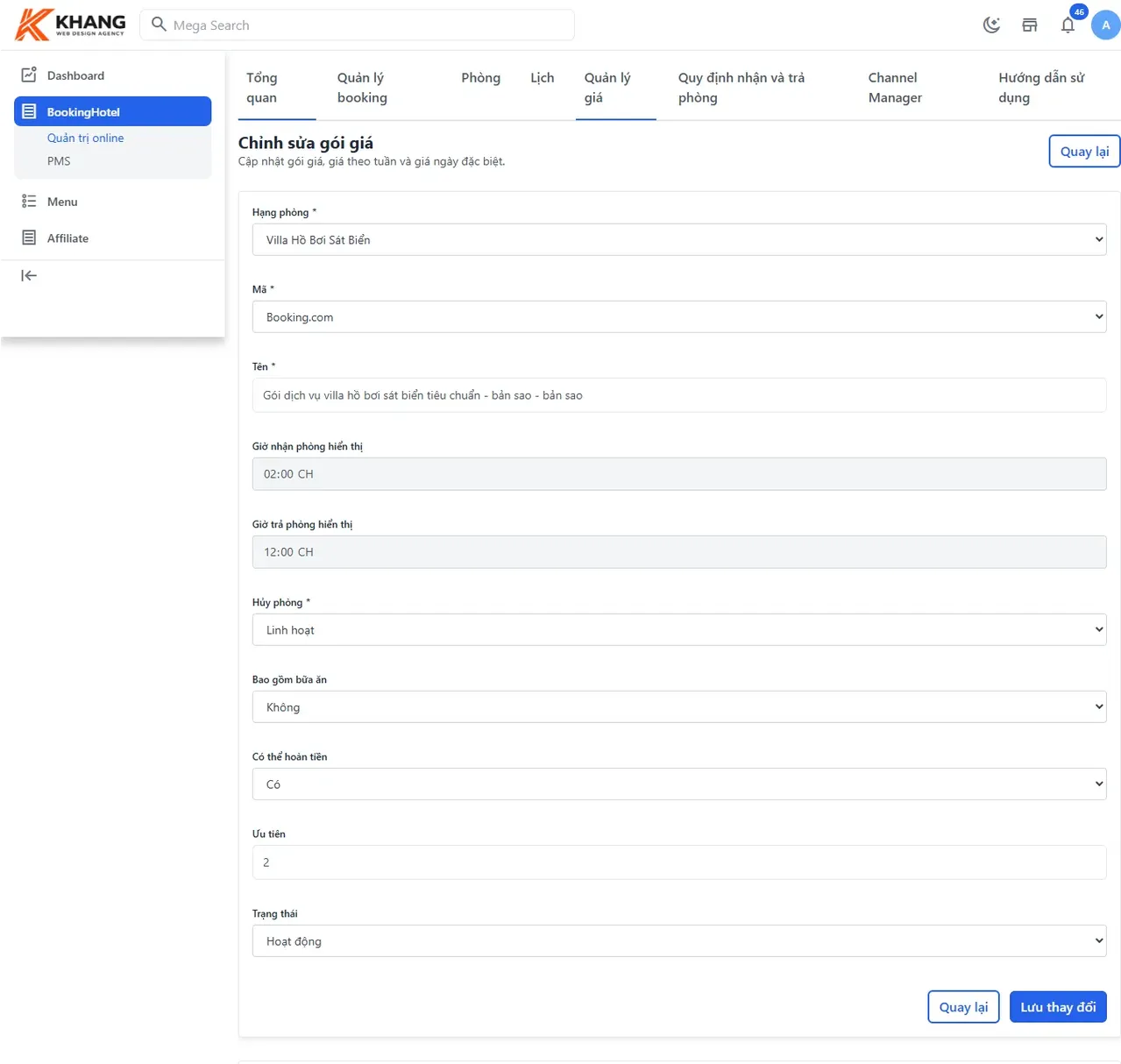Image resolution: width=1121 pixels, height=1064 pixels.
Task: Open the Quản trị online link
Action: 85,138
